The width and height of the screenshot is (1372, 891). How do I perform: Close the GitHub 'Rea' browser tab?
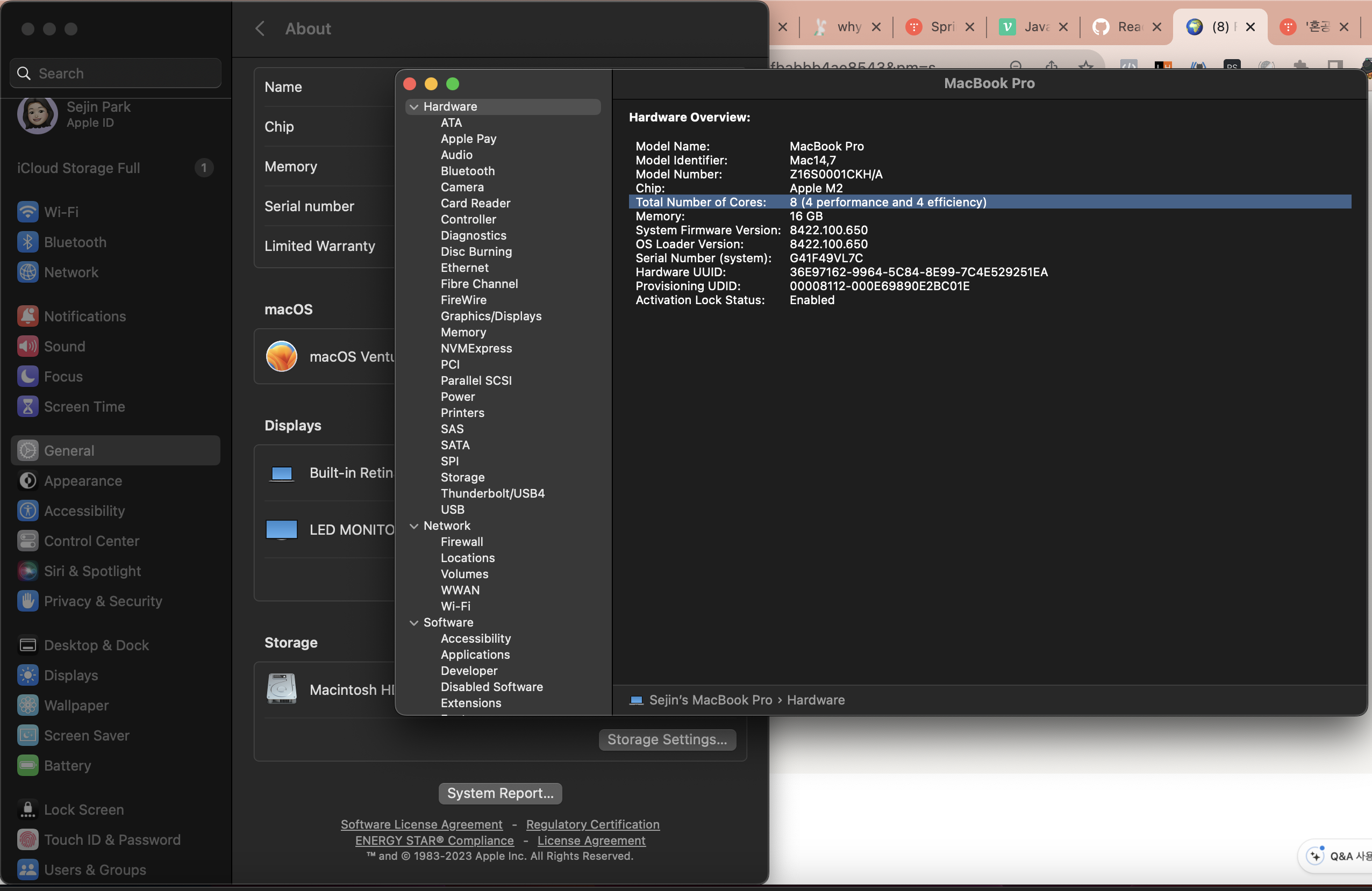[1156, 26]
